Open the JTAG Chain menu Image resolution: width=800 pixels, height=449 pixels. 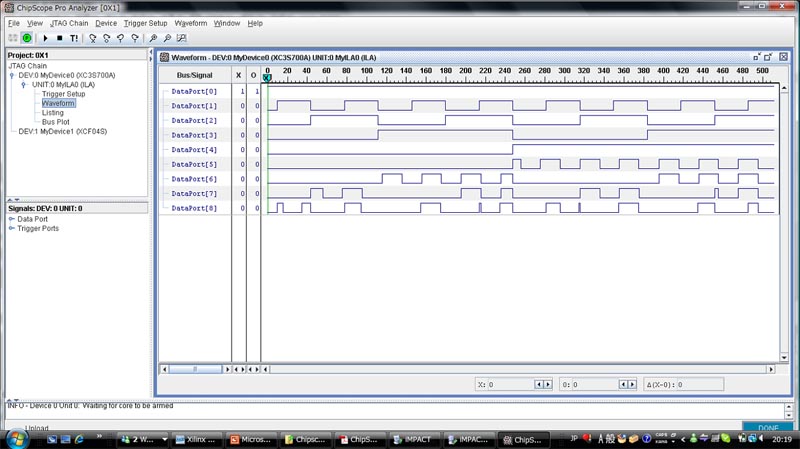(x=69, y=23)
